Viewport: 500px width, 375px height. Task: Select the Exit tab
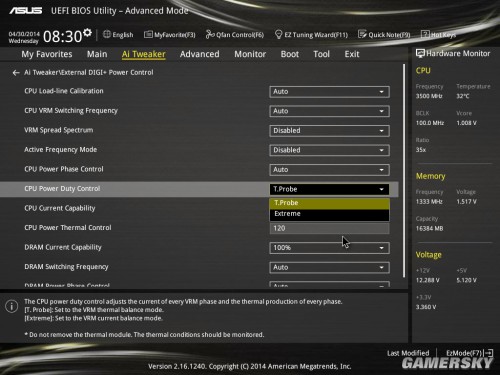pyautogui.click(x=352, y=54)
